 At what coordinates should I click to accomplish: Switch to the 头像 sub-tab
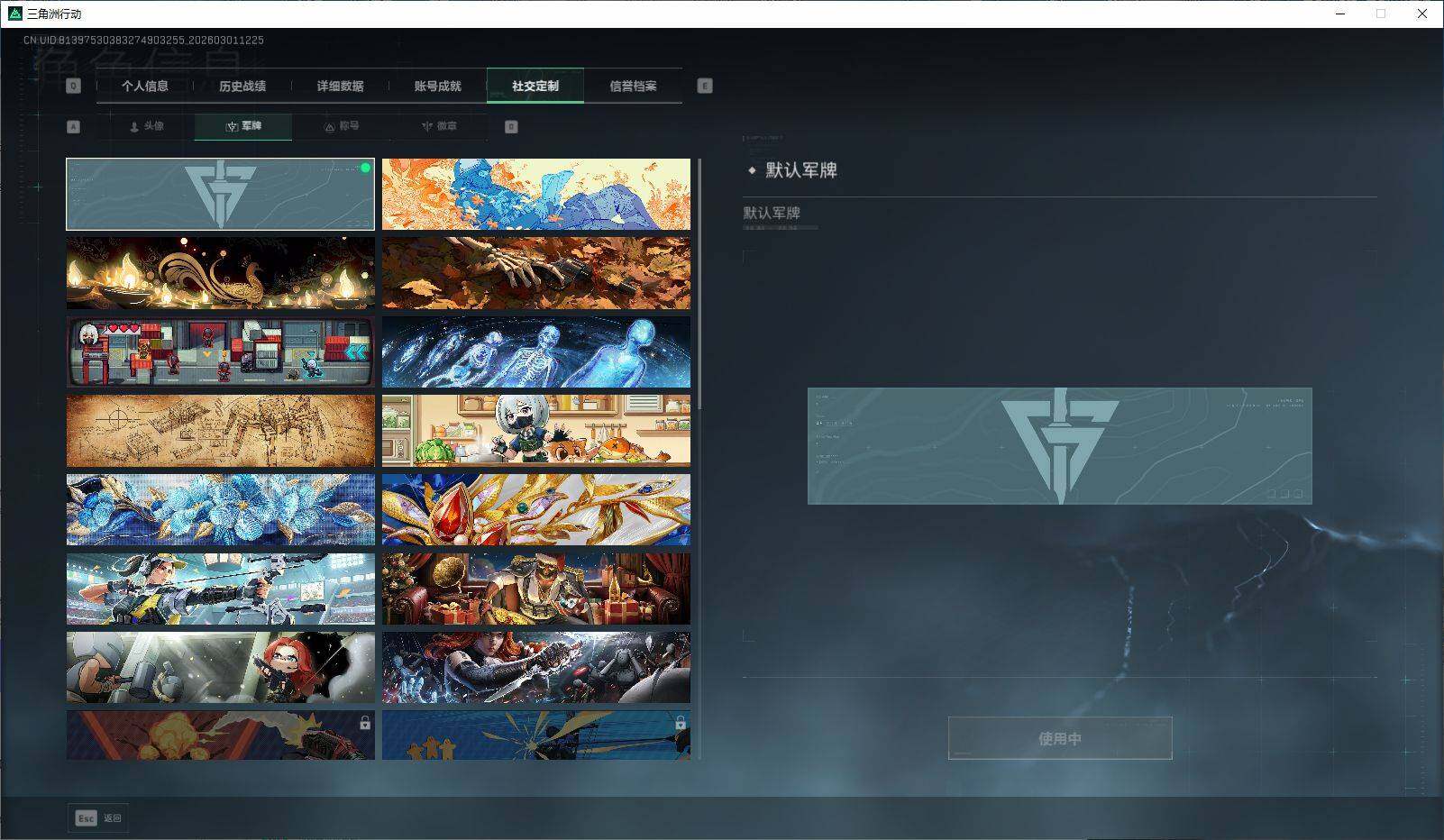pos(146,127)
